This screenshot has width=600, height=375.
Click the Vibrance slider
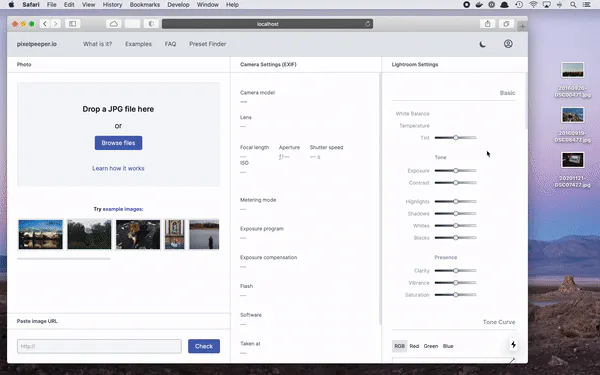point(455,282)
